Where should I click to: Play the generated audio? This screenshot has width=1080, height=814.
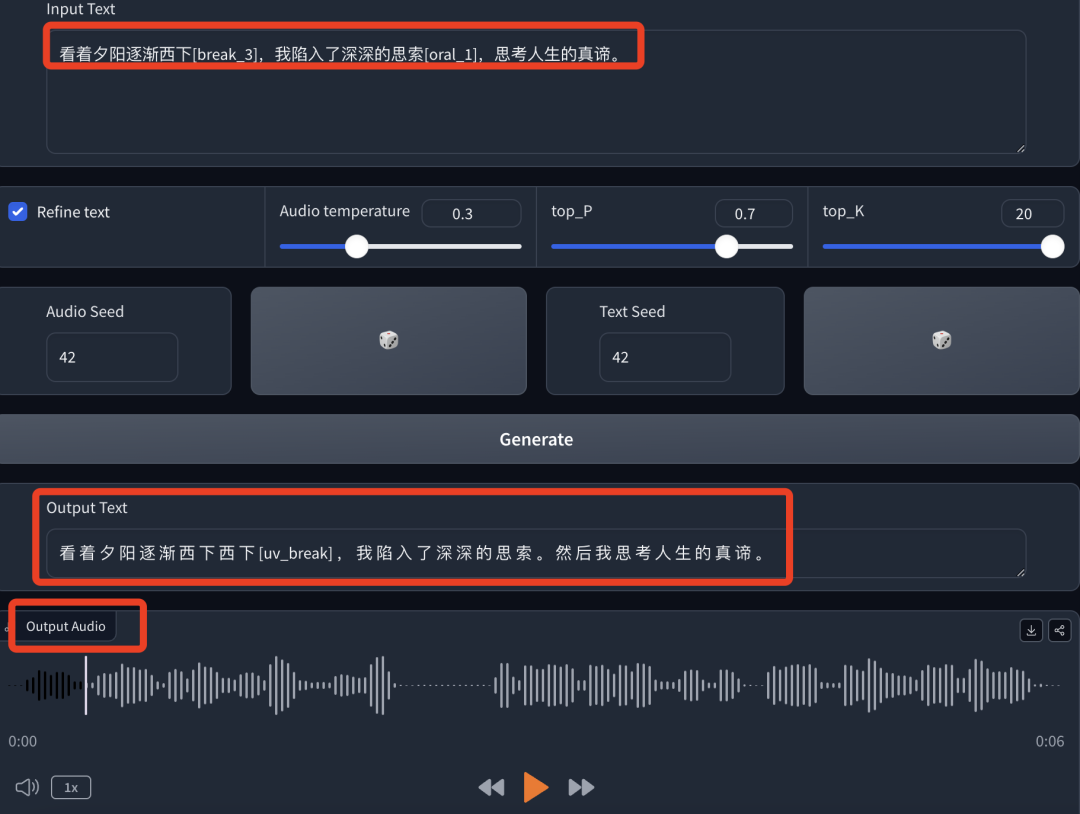coord(536,787)
